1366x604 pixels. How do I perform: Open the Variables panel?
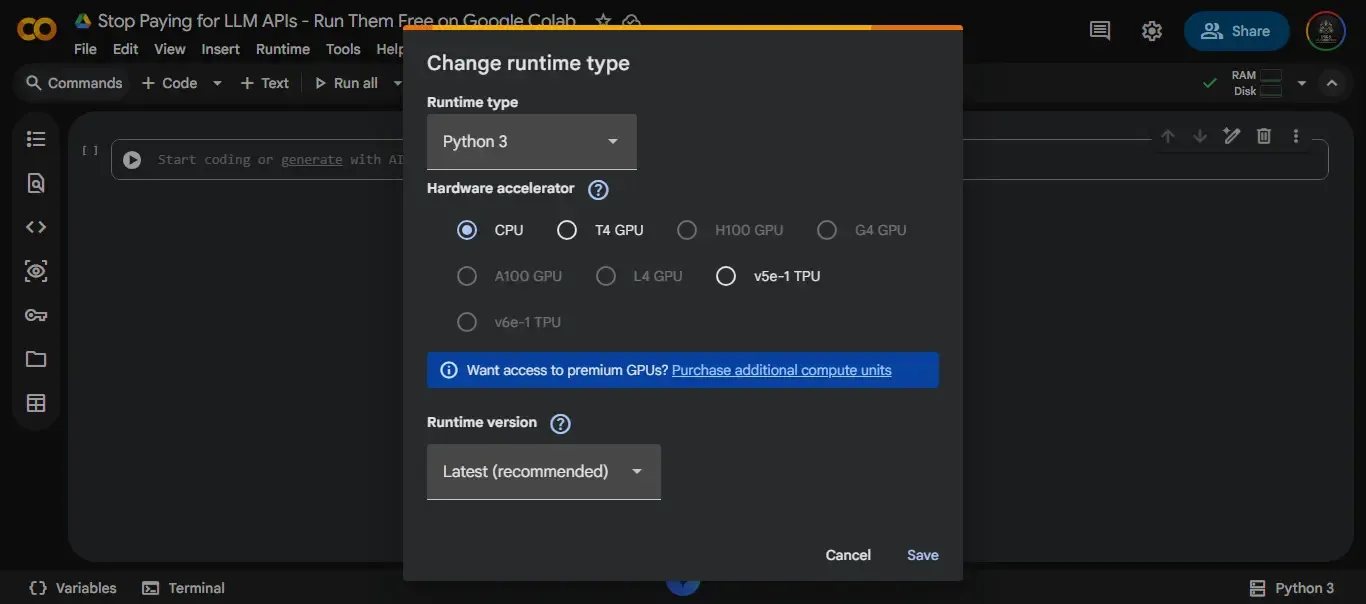point(73,588)
